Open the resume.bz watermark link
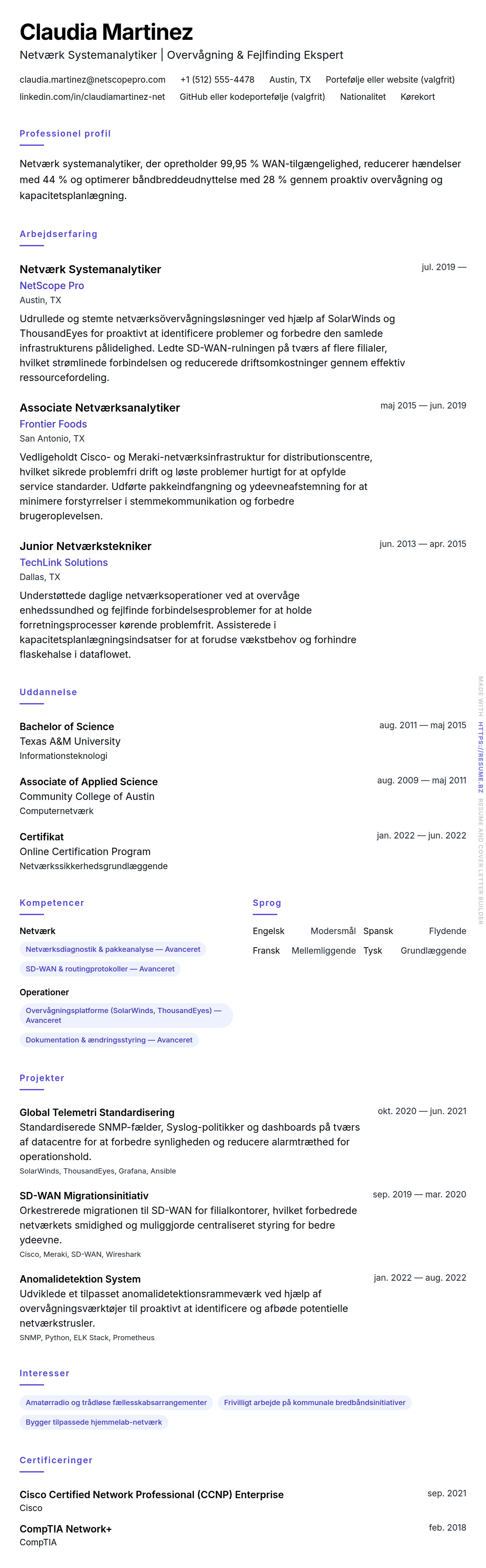The height and width of the screenshot is (1568, 486). coord(480,757)
